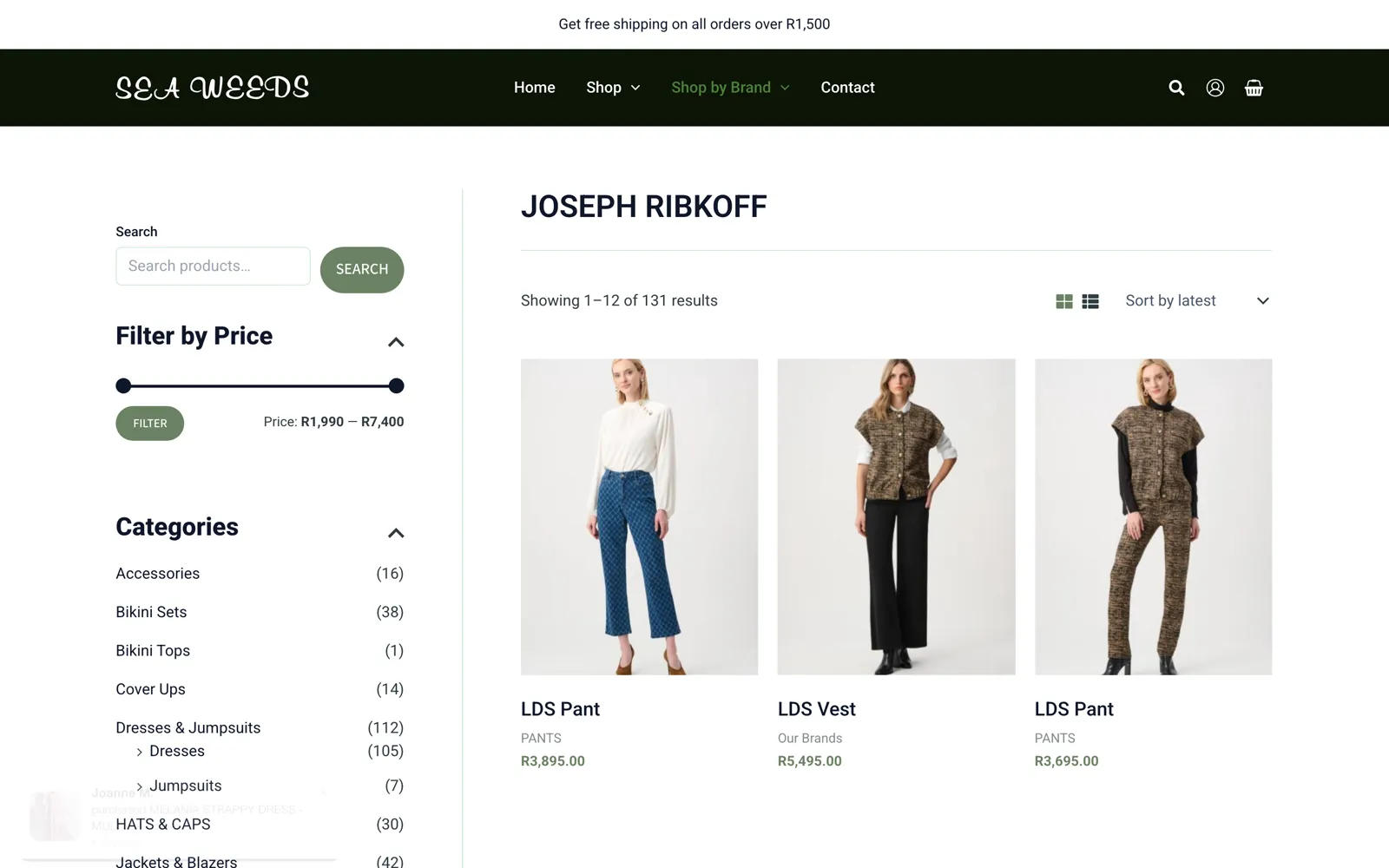
Task: Switch to grid view layout
Action: 1064,301
